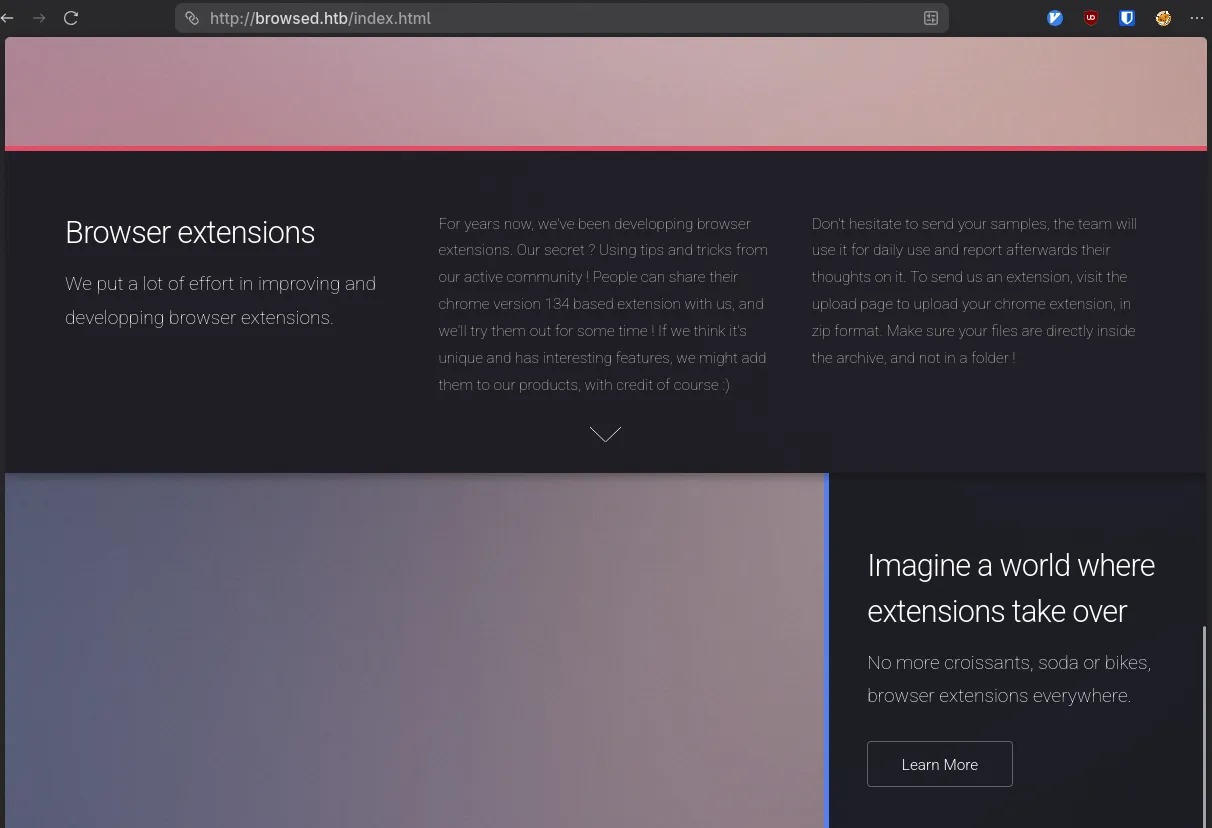Click the vertical scrollbar thumb on right
Image resolution: width=1212 pixels, height=828 pixels.
click(1204, 720)
